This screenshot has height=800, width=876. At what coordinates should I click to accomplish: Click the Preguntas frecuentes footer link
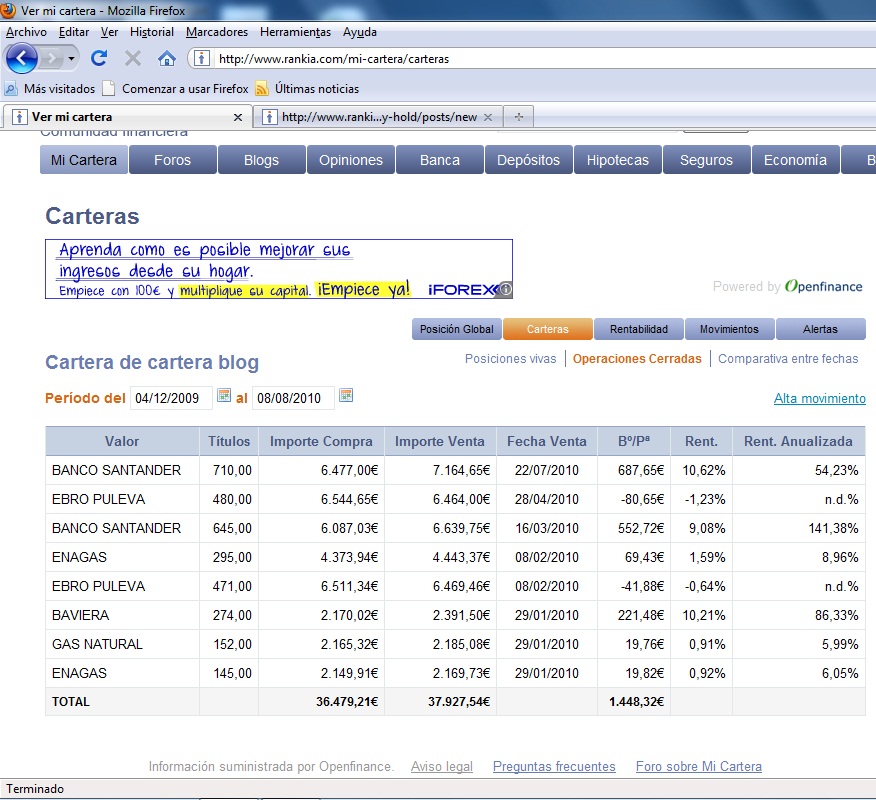click(x=554, y=767)
